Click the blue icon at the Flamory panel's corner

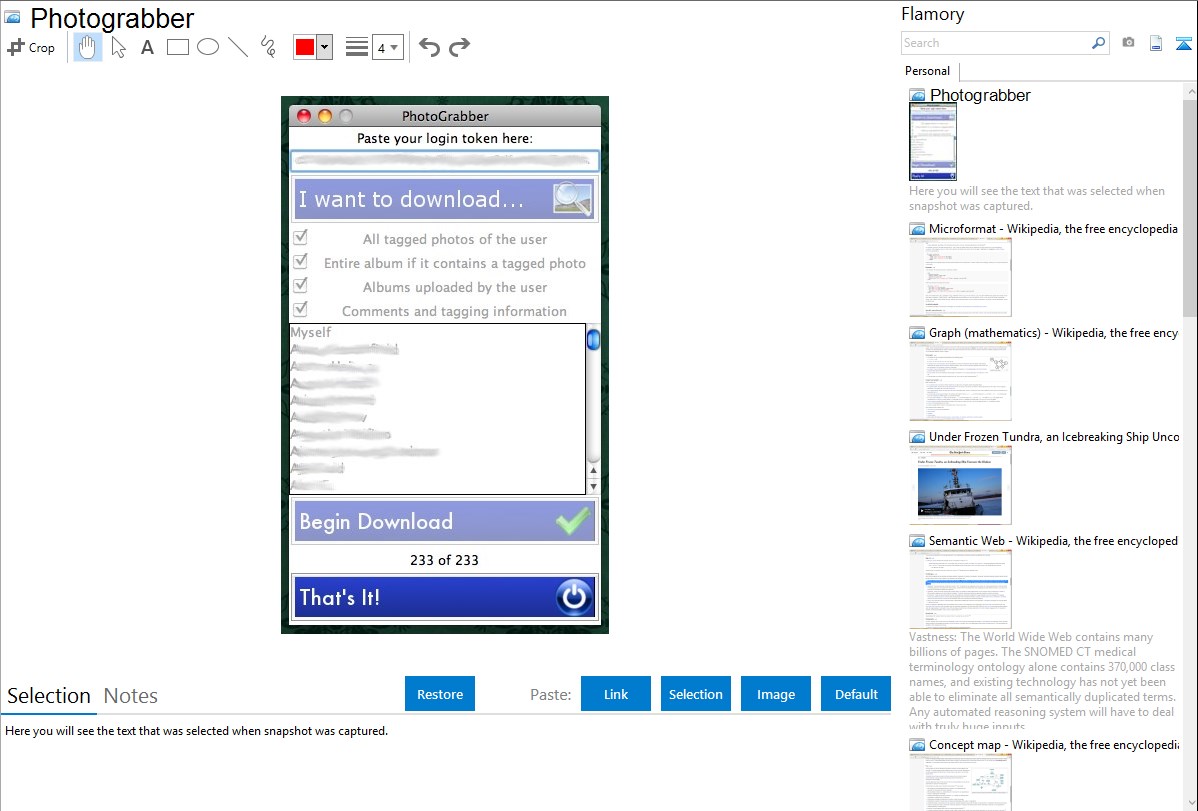1183,43
